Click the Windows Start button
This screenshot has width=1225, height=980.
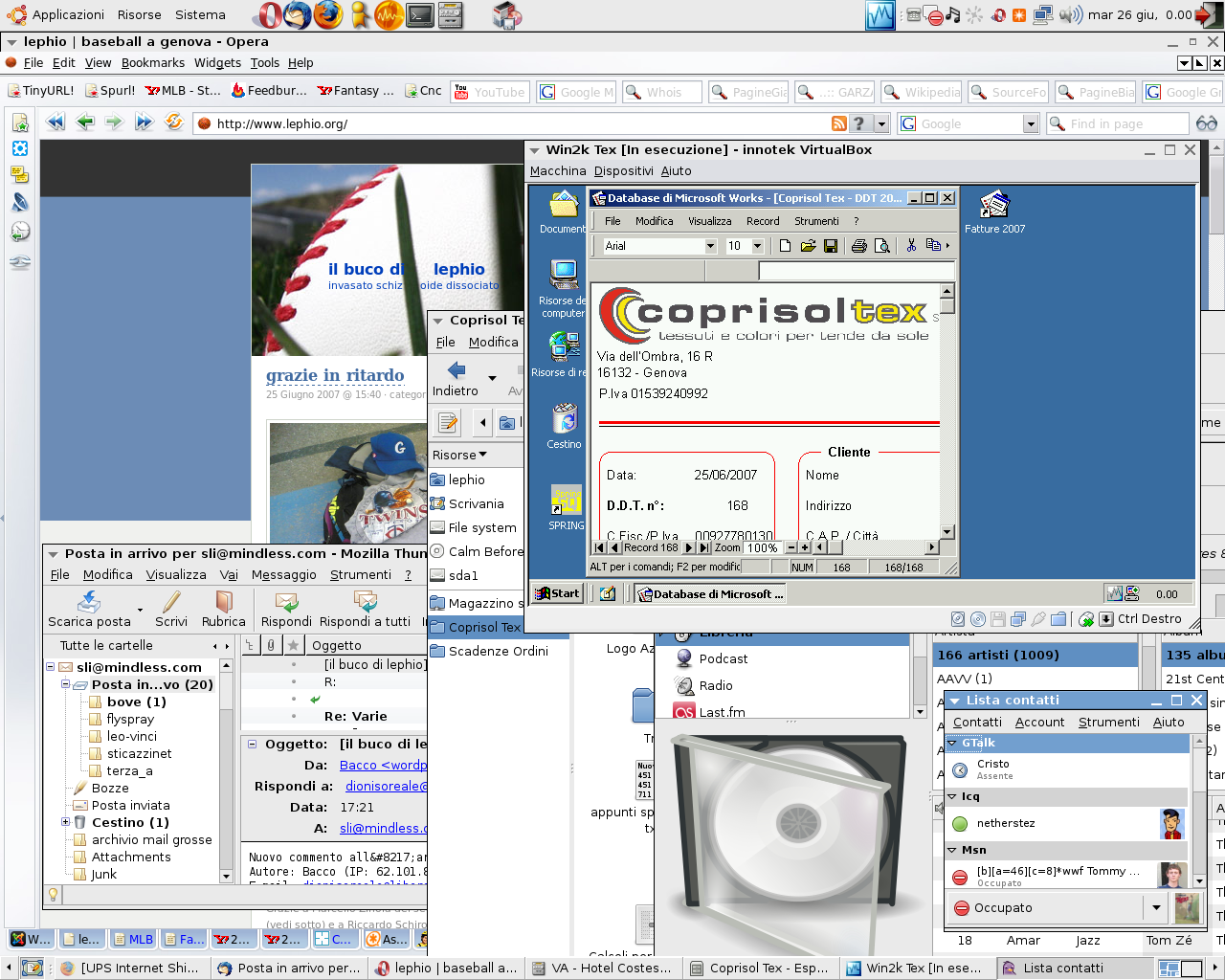(x=557, y=593)
